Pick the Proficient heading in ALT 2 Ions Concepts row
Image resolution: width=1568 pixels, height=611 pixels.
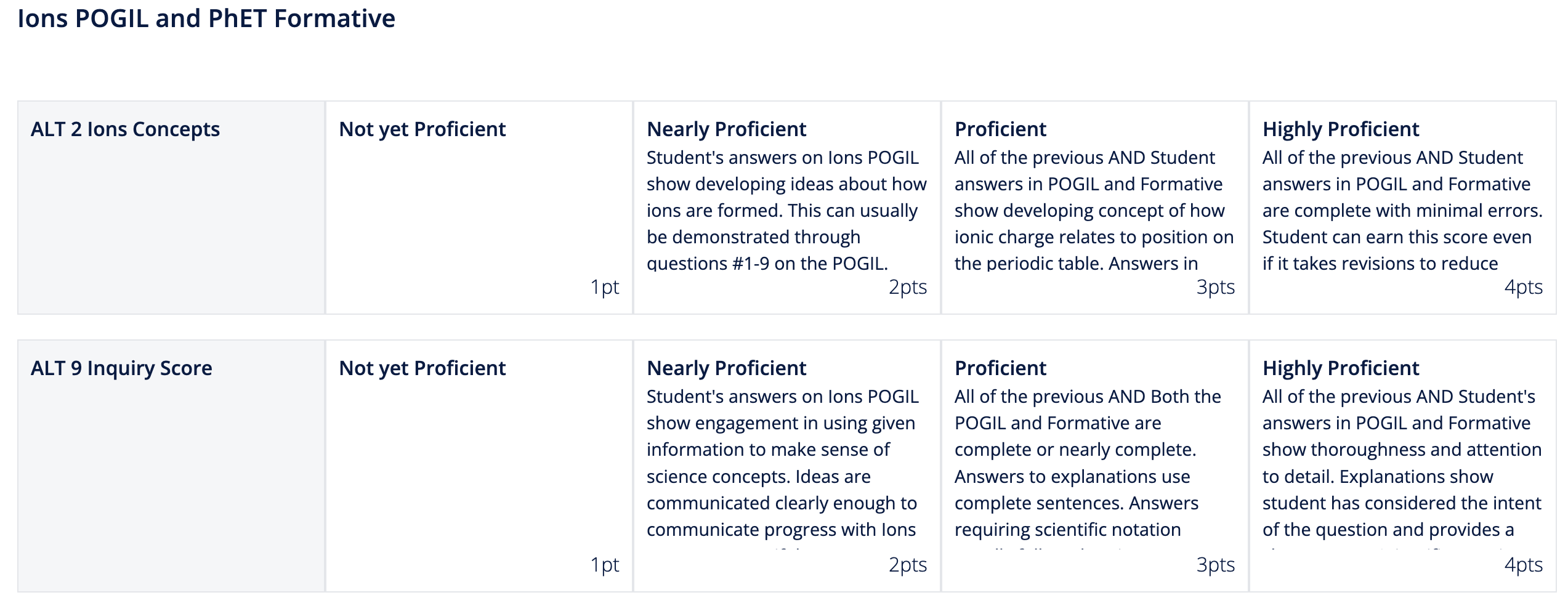coord(1000,129)
